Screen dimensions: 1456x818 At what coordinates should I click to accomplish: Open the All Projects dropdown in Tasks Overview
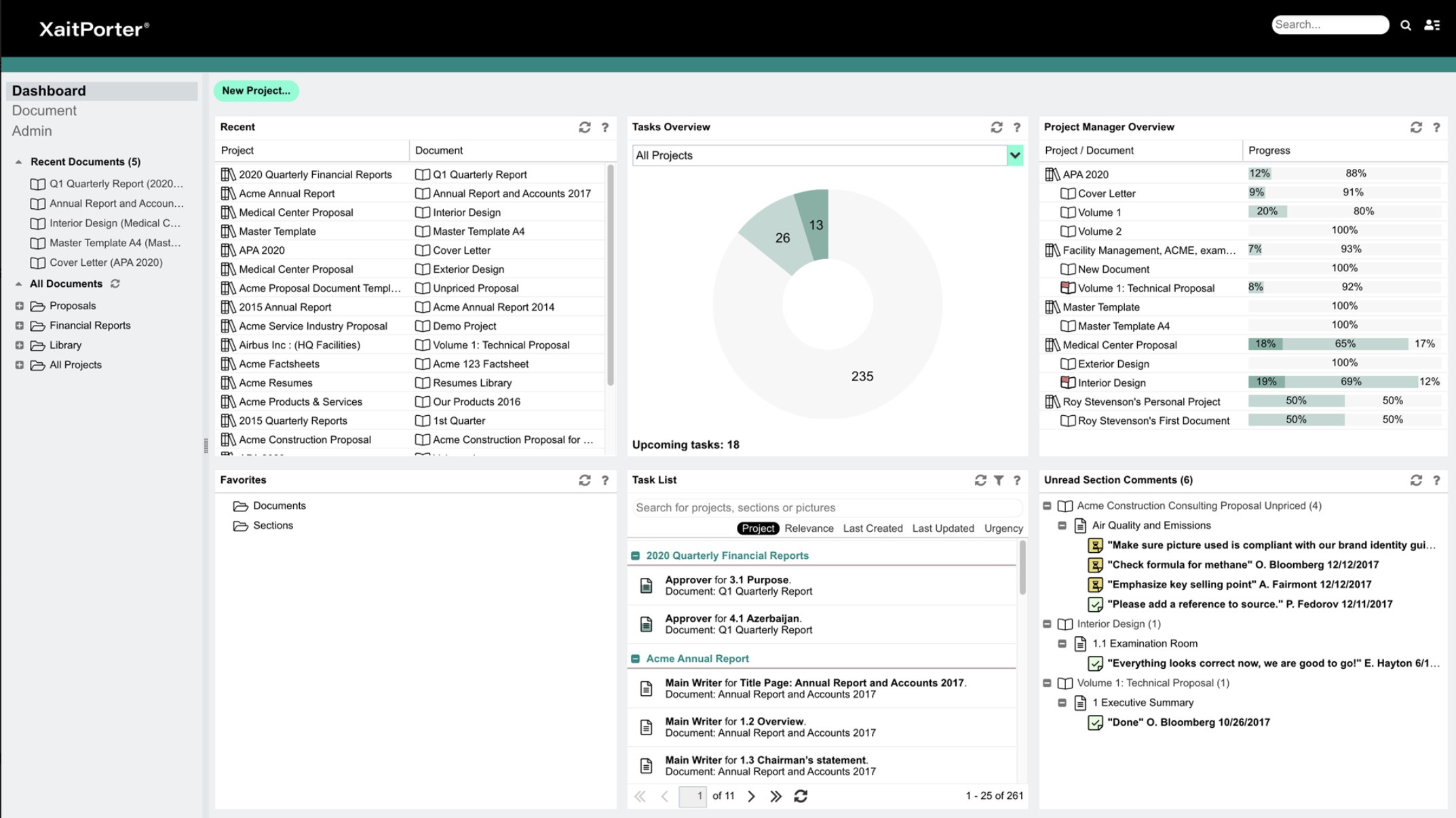[x=1014, y=155]
